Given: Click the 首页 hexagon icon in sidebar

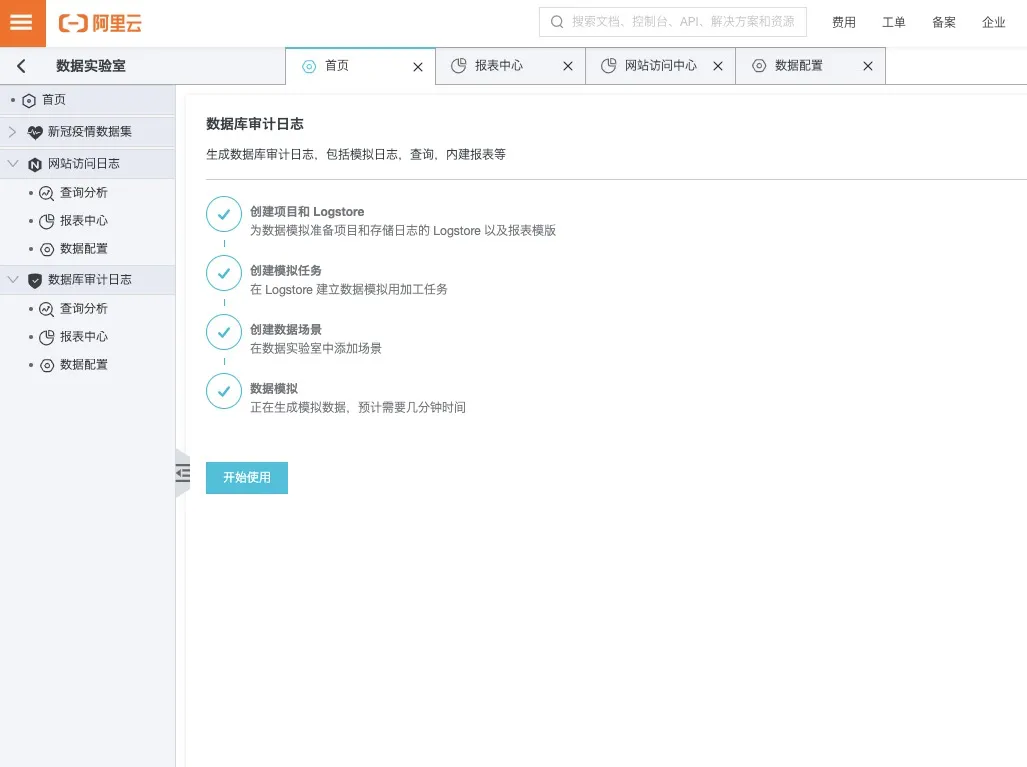Looking at the screenshot, I should pos(29,100).
